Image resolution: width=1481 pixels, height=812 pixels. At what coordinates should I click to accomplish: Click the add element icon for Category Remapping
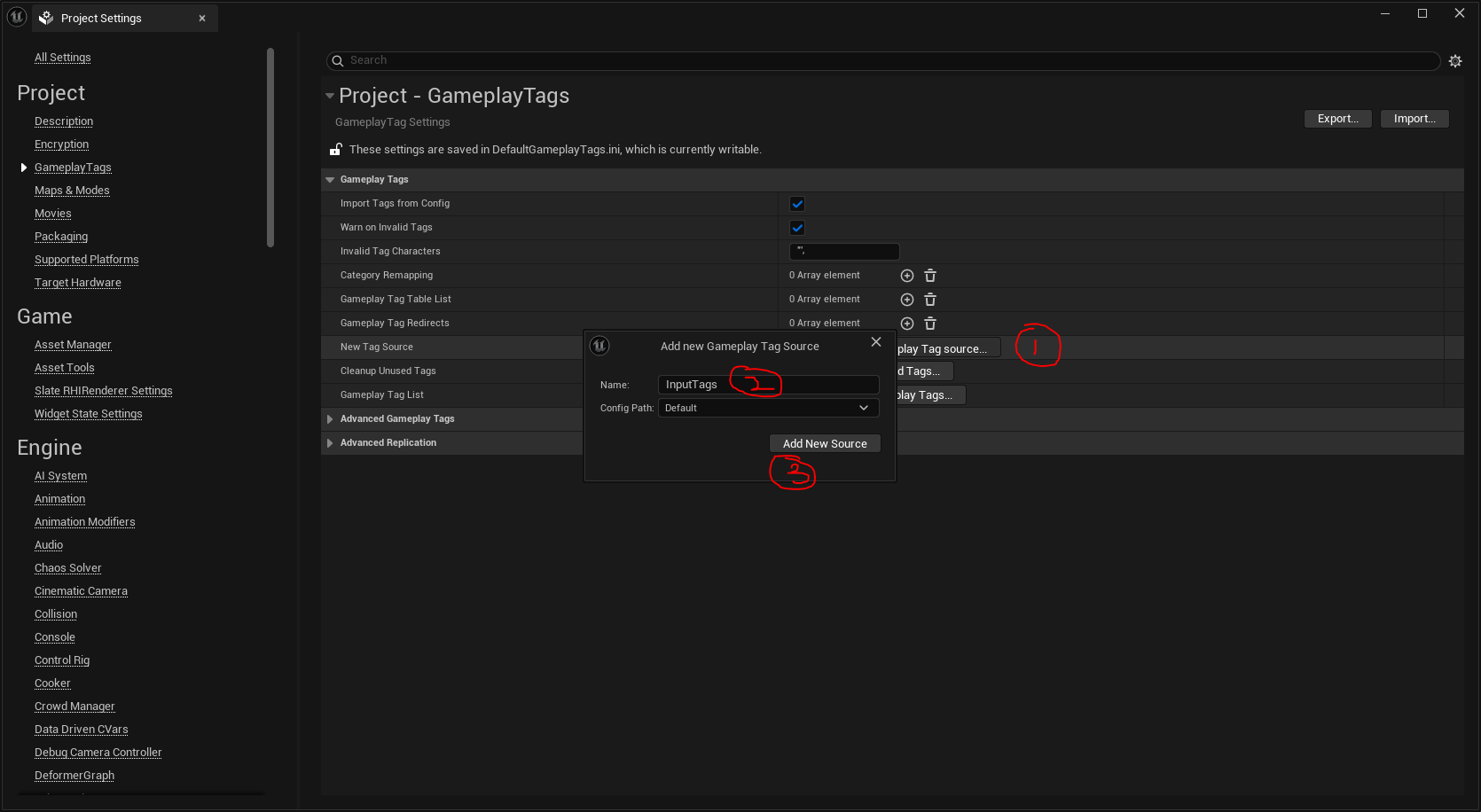click(x=906, y=275)
